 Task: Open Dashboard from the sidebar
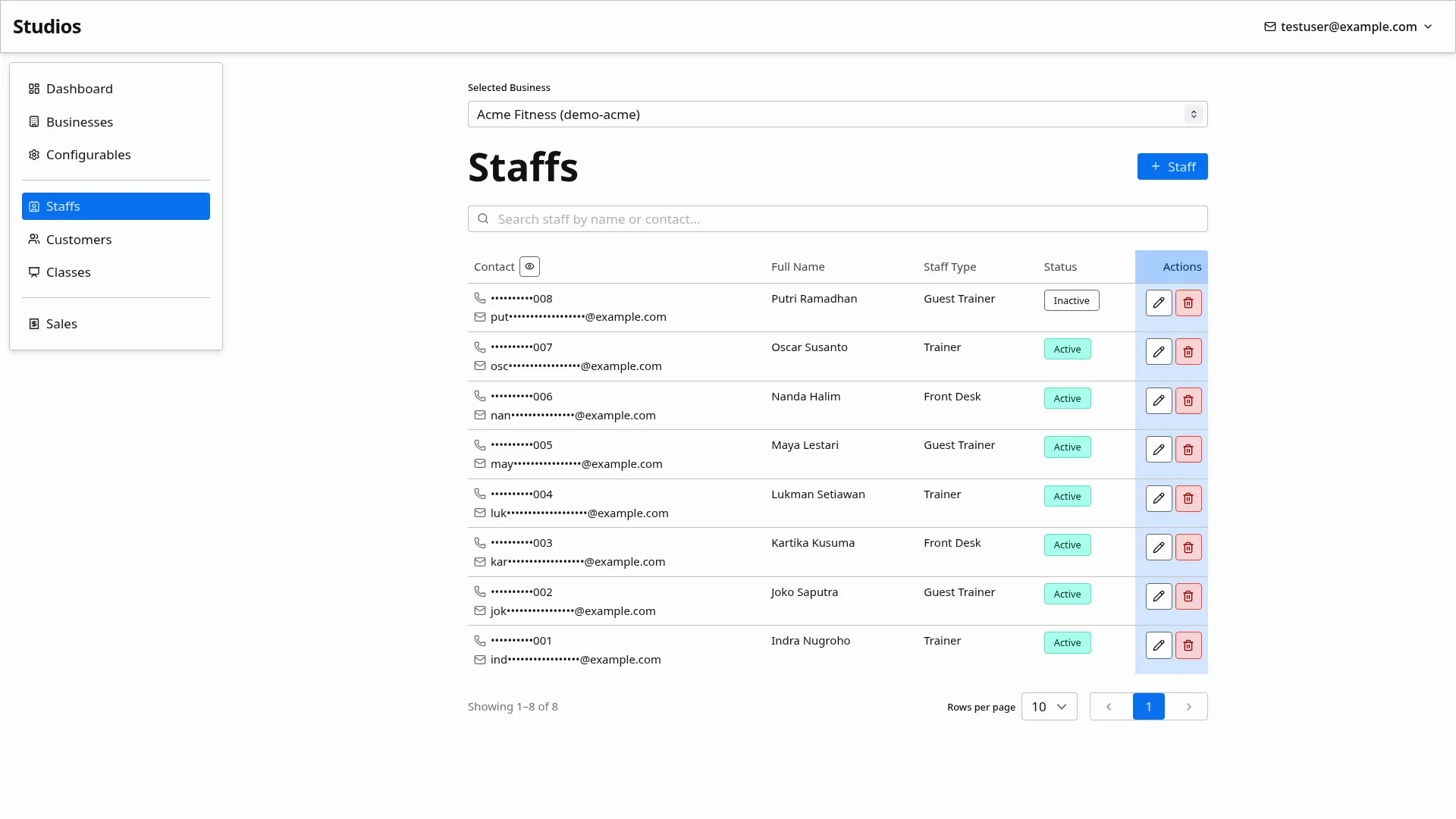[x=116, y=89]
